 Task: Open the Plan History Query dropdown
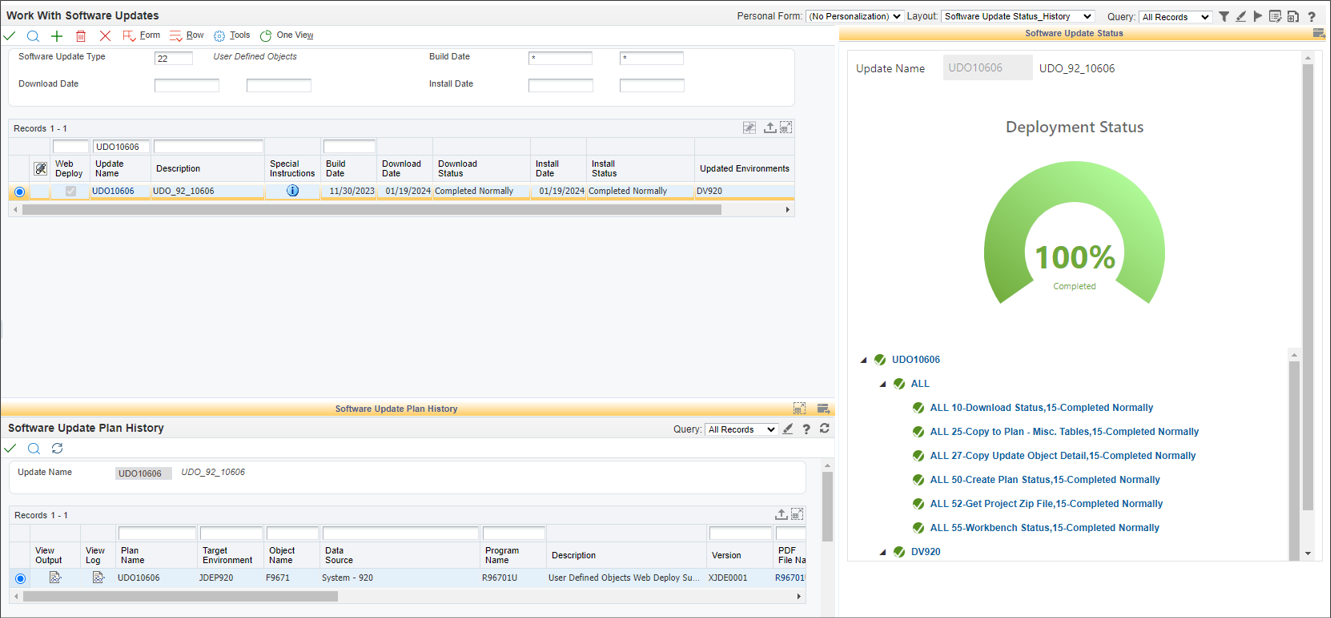point(741,430)
